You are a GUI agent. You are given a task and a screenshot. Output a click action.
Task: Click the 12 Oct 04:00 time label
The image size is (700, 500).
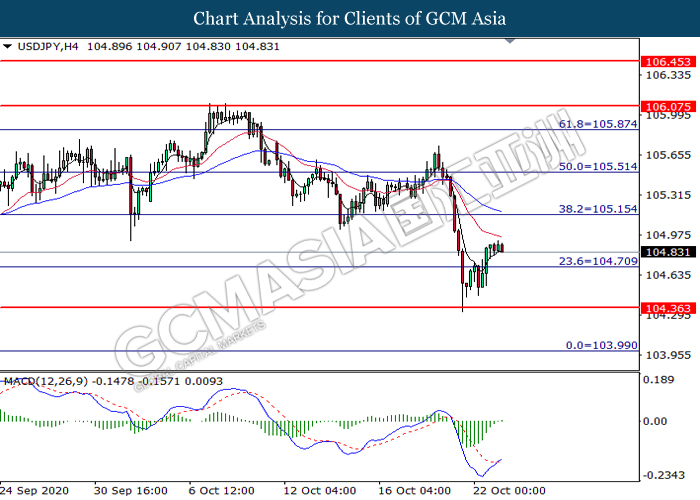[320, 491]
